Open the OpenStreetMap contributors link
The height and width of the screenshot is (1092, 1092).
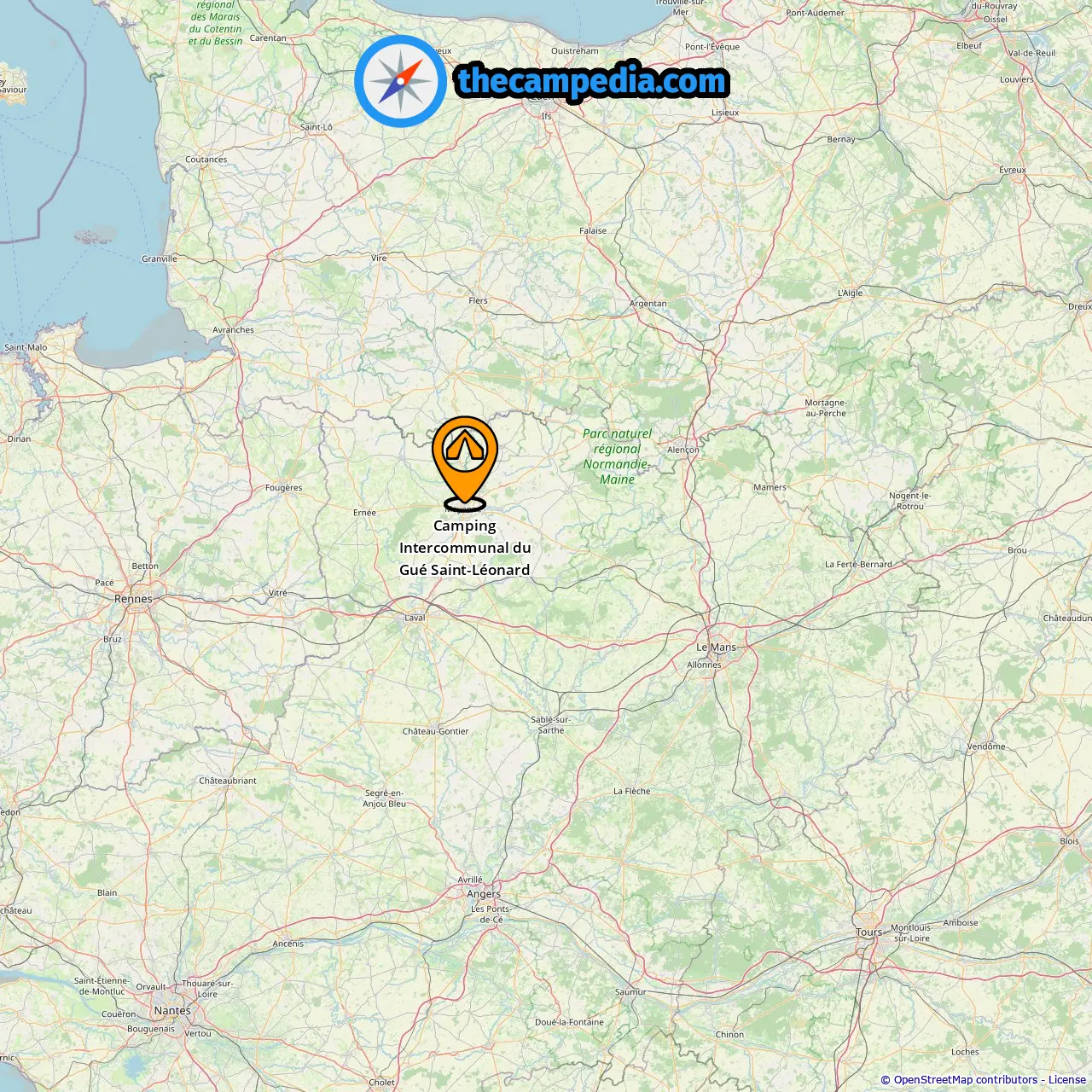(x=965, y=1080)
